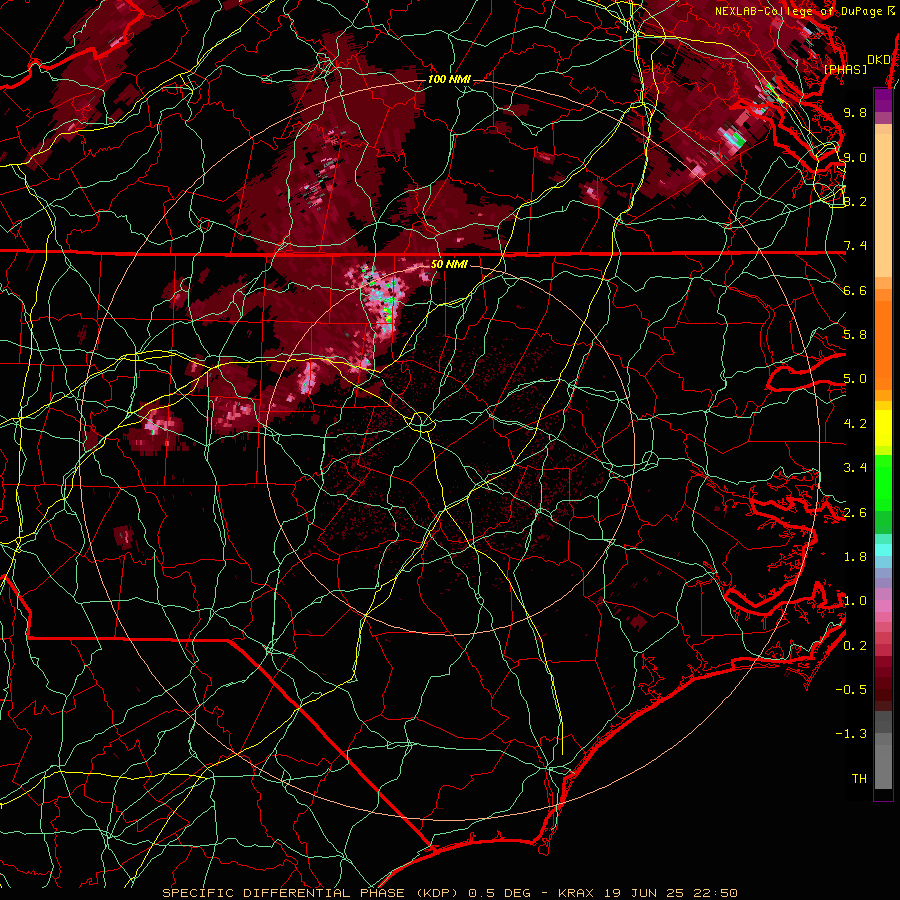Viewport: 900px width, 900px height.
Task: Select the 0.2 scale value
Action: coord(855,646)
